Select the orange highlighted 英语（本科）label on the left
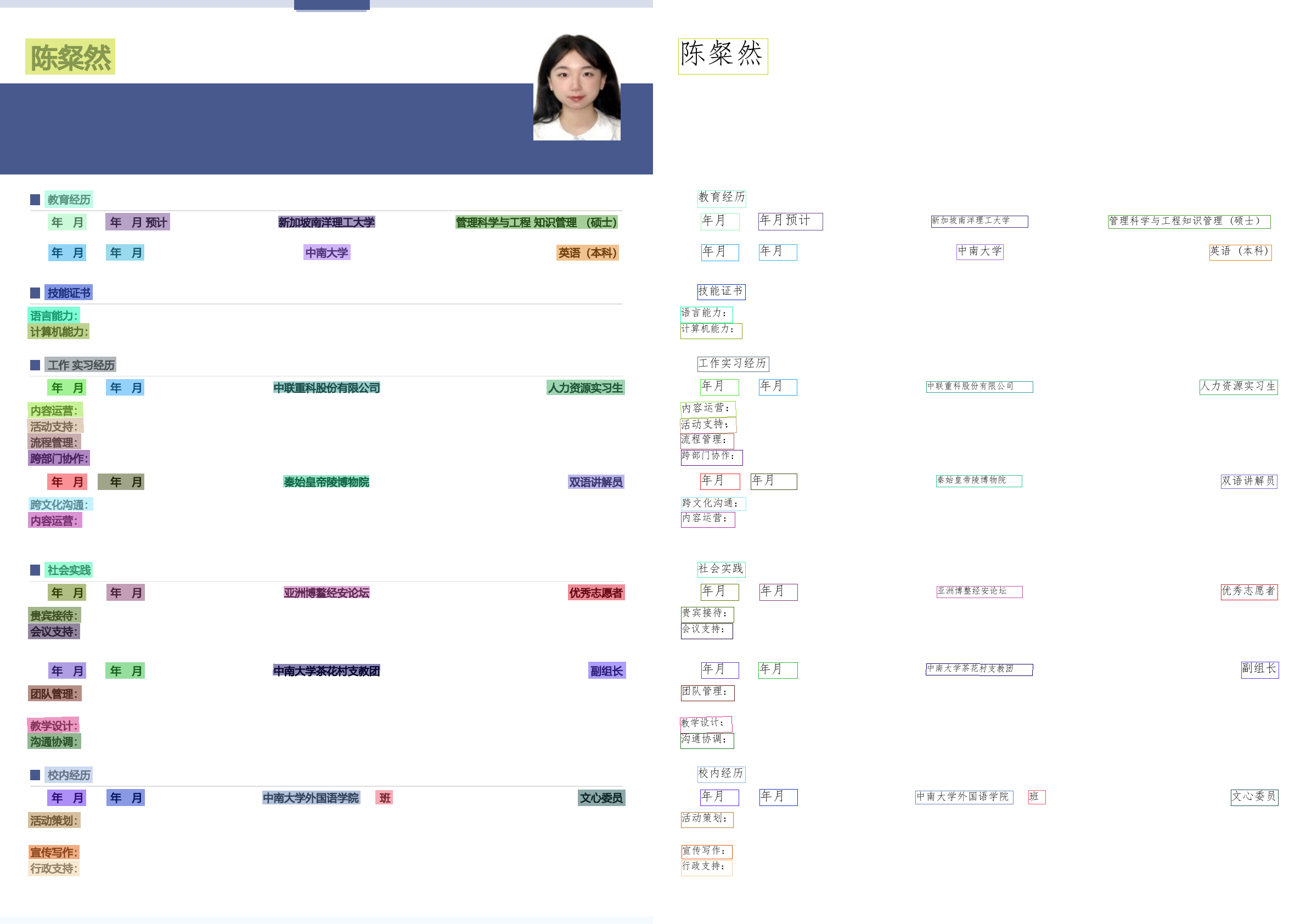The width and height of the screenshot is (1306, 924). click(x=587, y=252)
